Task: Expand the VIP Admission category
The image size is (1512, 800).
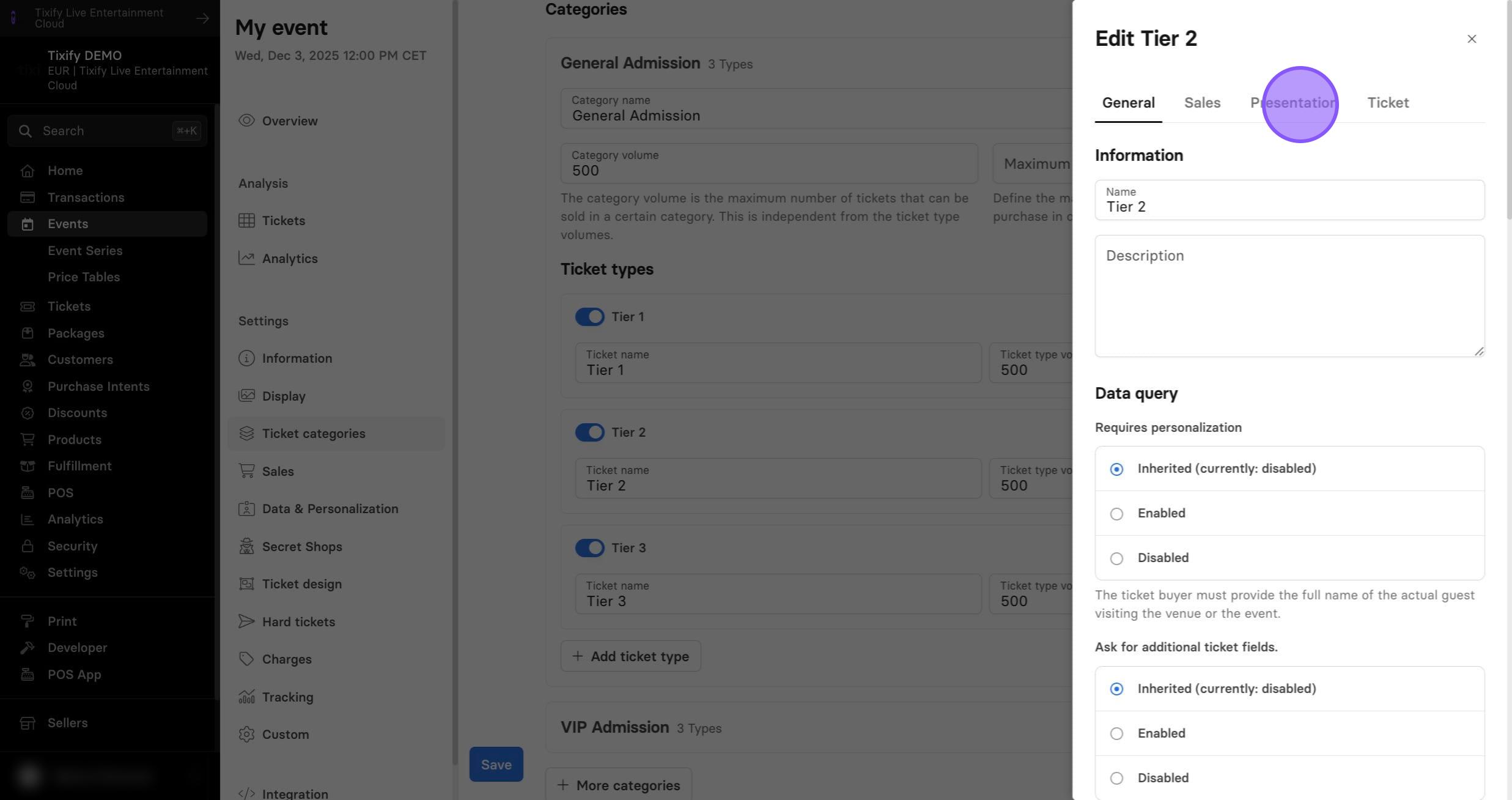Action: (x=809, y=727)
